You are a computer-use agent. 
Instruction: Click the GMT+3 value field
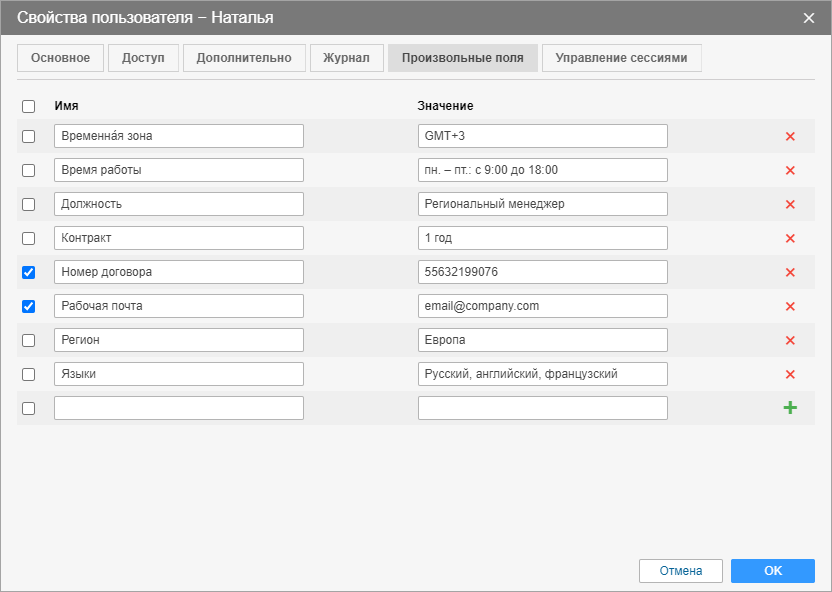542,136
